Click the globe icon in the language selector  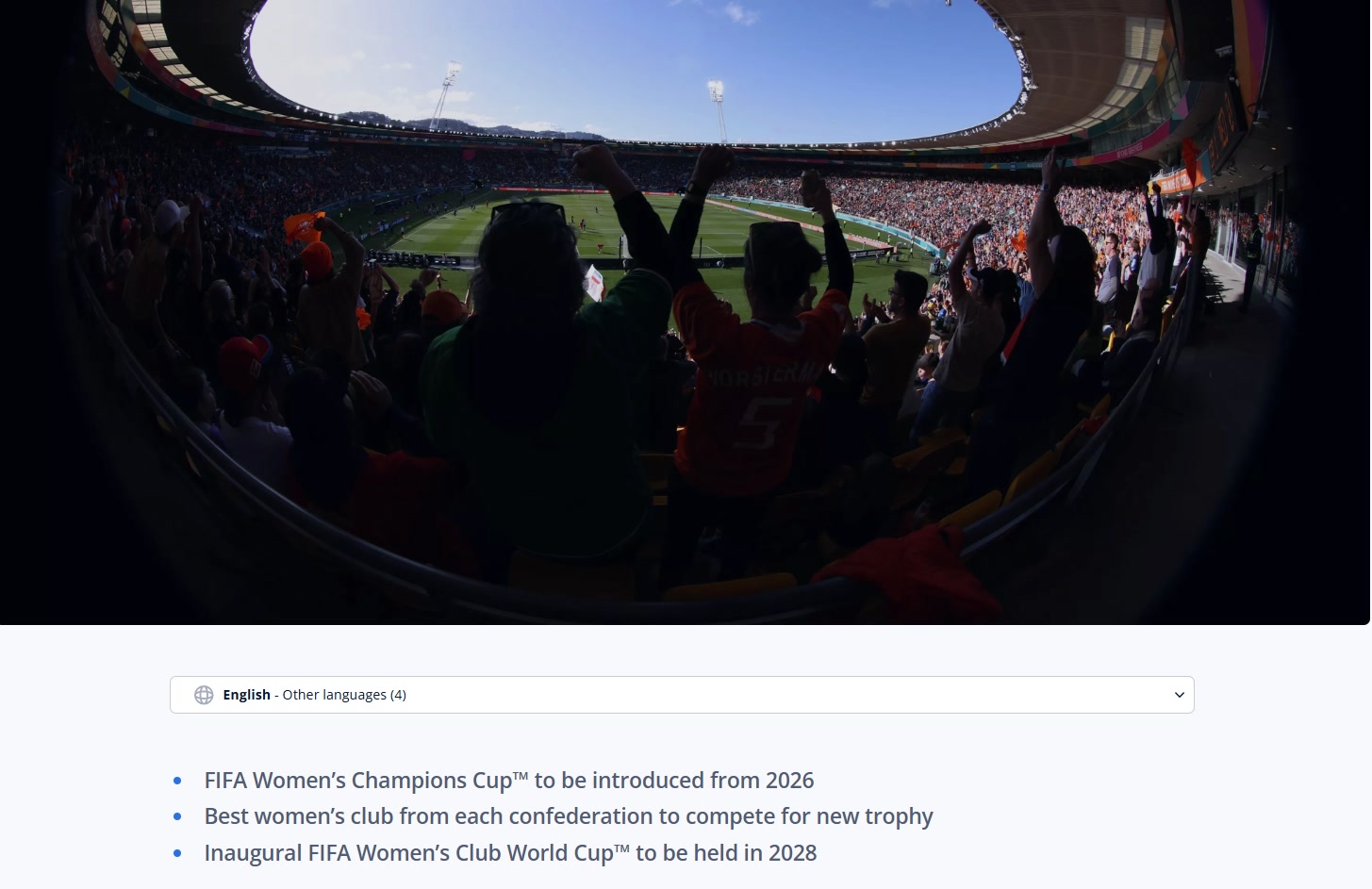[204, 695]
